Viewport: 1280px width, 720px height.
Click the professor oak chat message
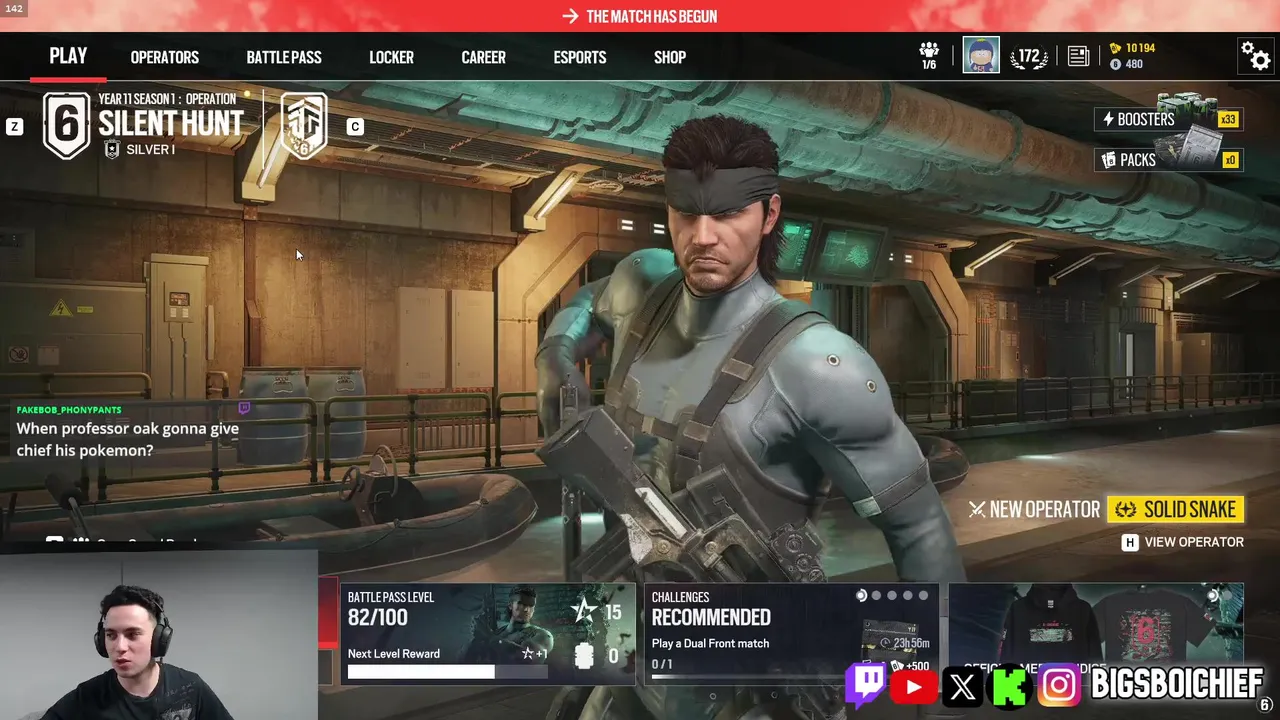128,439
